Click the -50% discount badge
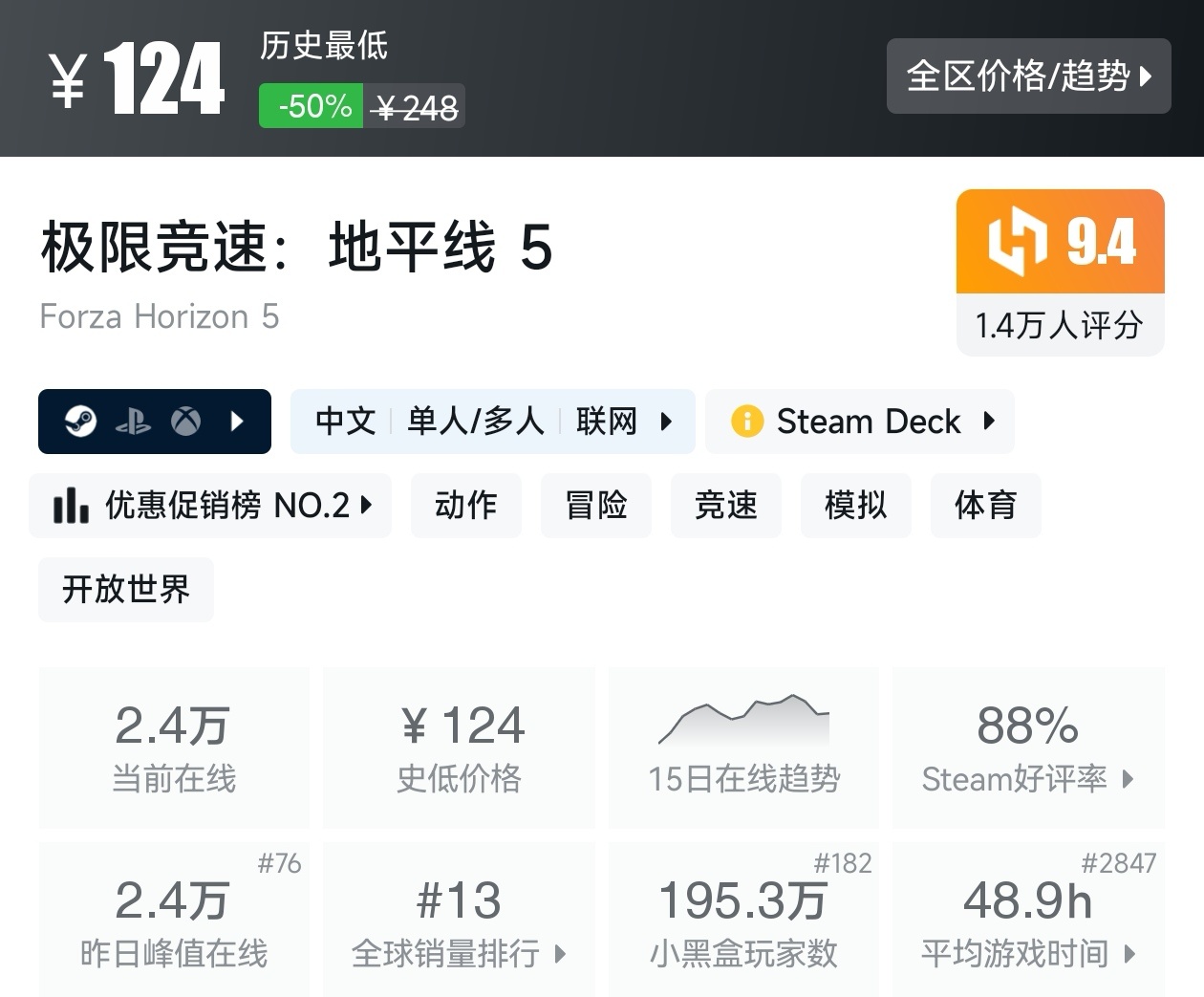The image size is (1204, 997). click(x=312, y=106)
